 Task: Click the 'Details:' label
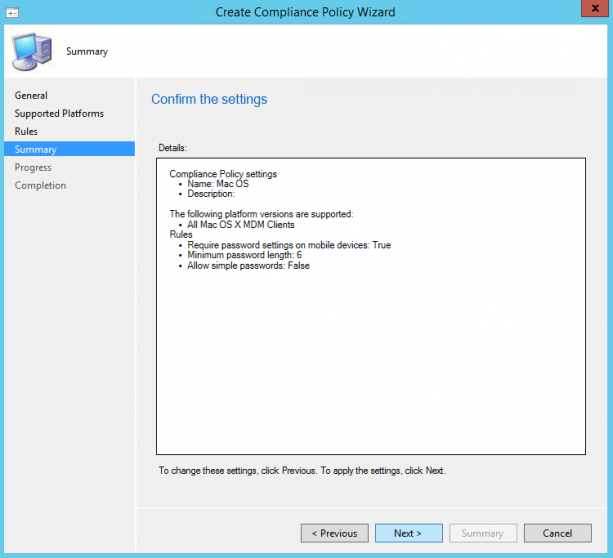[x=172, y=148]
